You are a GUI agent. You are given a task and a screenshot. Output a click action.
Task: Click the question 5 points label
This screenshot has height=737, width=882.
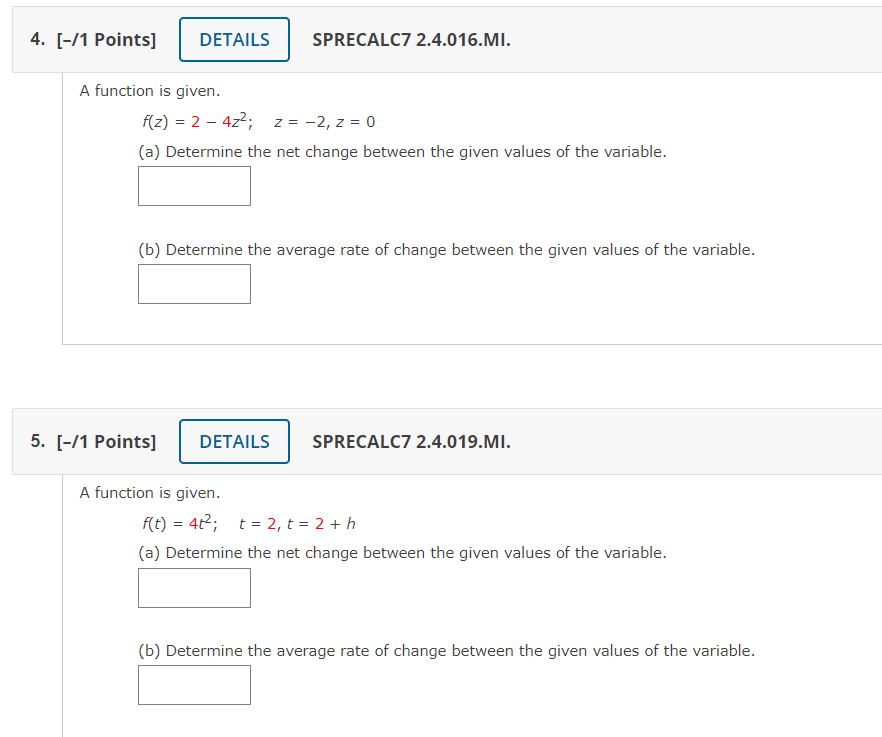coord(93,442)
